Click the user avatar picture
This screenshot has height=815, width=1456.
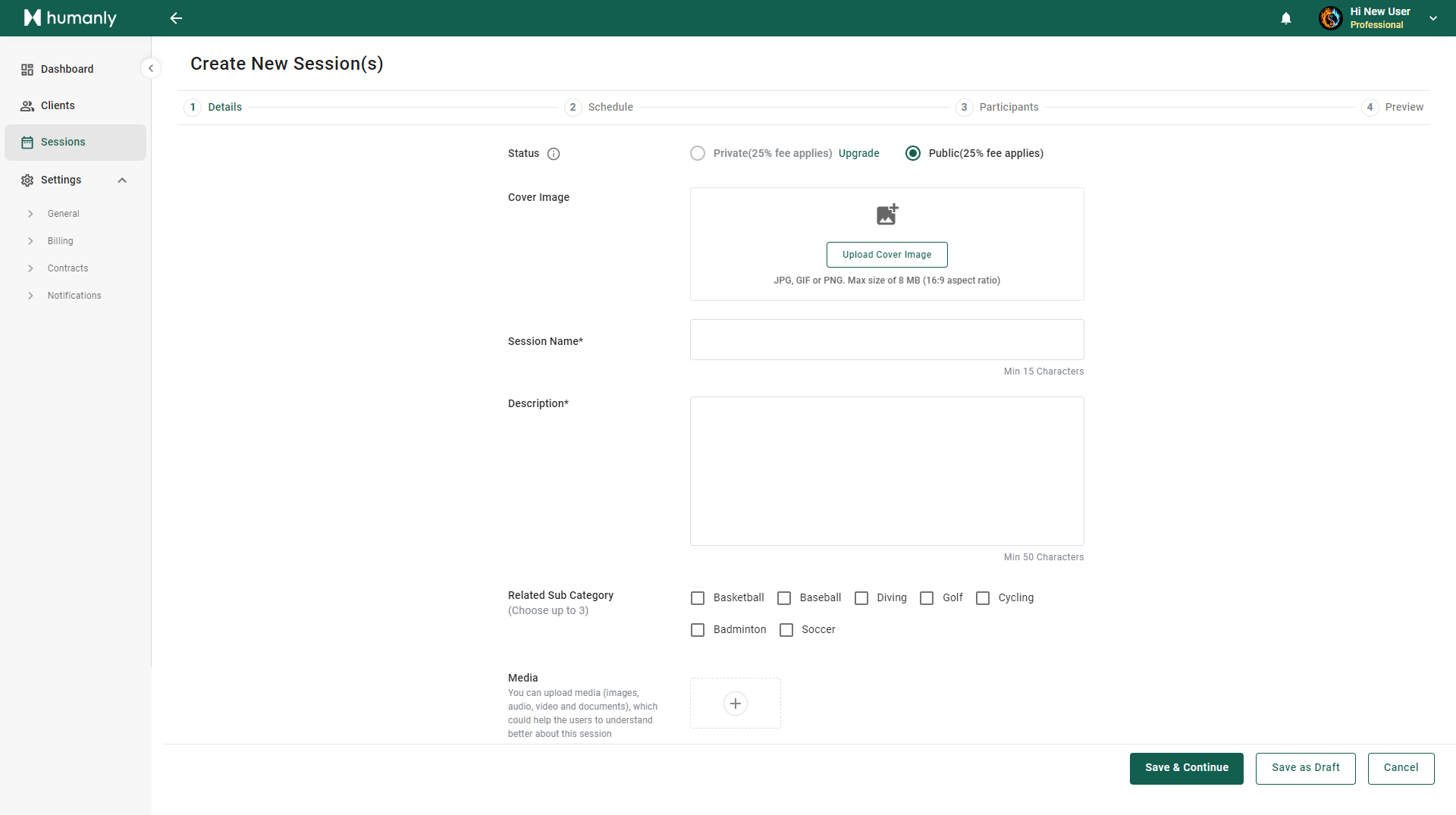coord(1331,18)
